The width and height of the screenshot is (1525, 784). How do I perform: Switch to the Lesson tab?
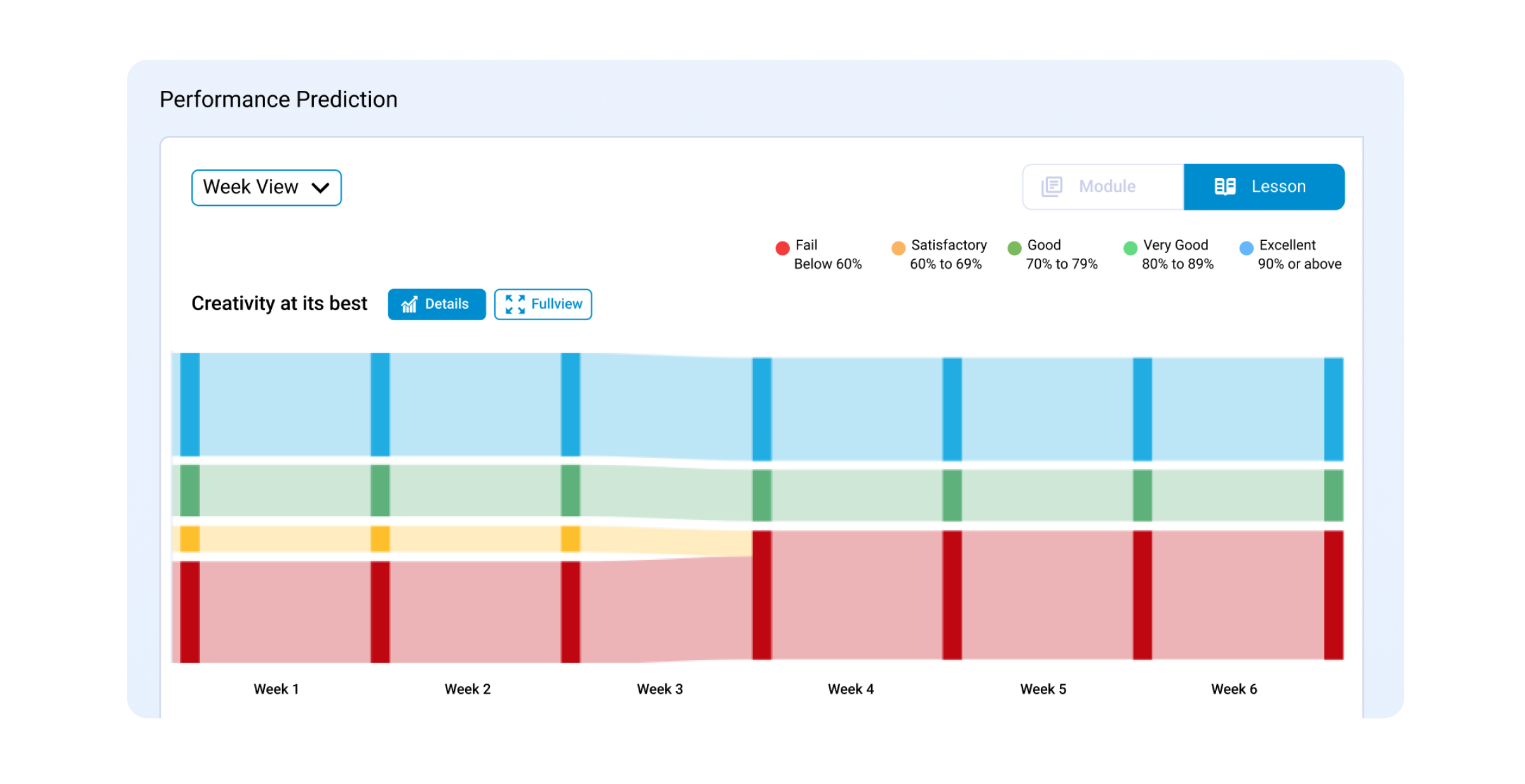(1264, 187)
